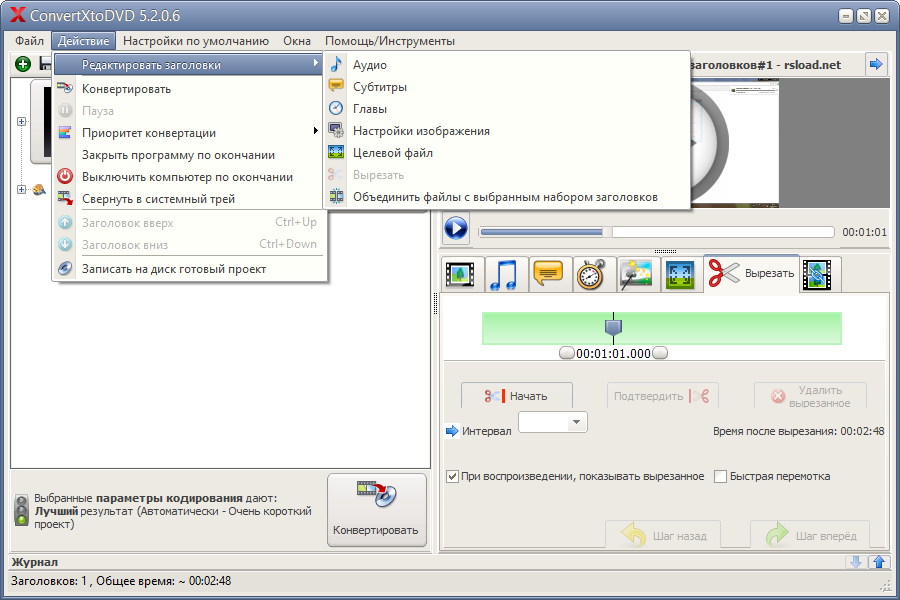Click the 00:01:01 preview time label
This screenshot has height=600, width=900.
(864, 232)
